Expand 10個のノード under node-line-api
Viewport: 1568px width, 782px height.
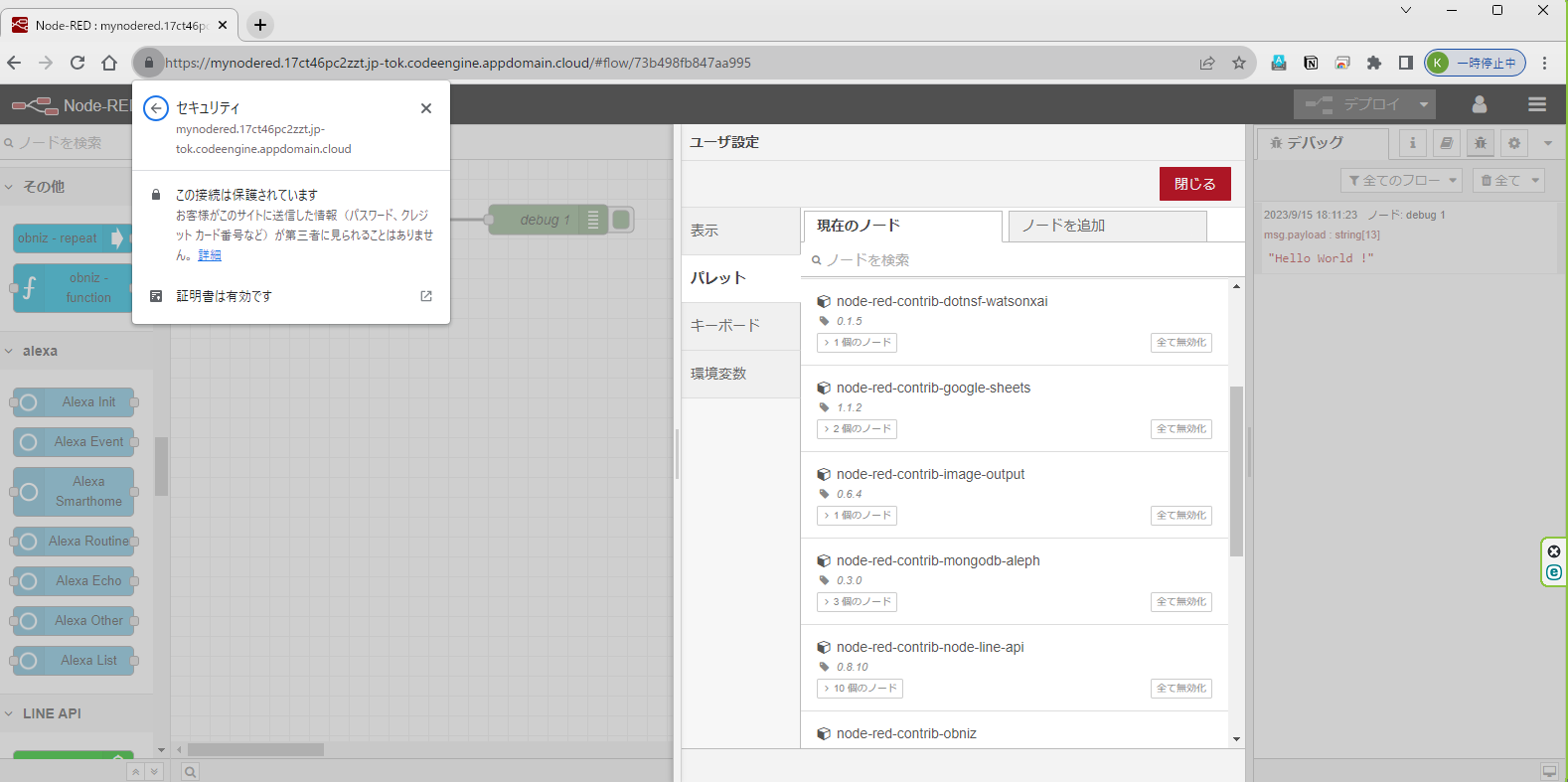861,689
